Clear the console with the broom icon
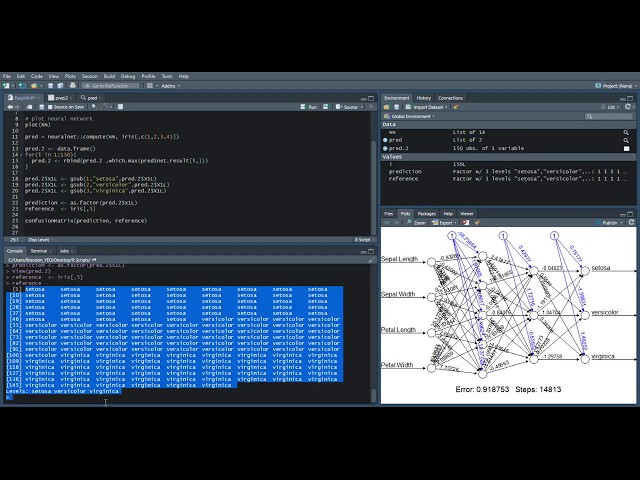 pos(371,260)
